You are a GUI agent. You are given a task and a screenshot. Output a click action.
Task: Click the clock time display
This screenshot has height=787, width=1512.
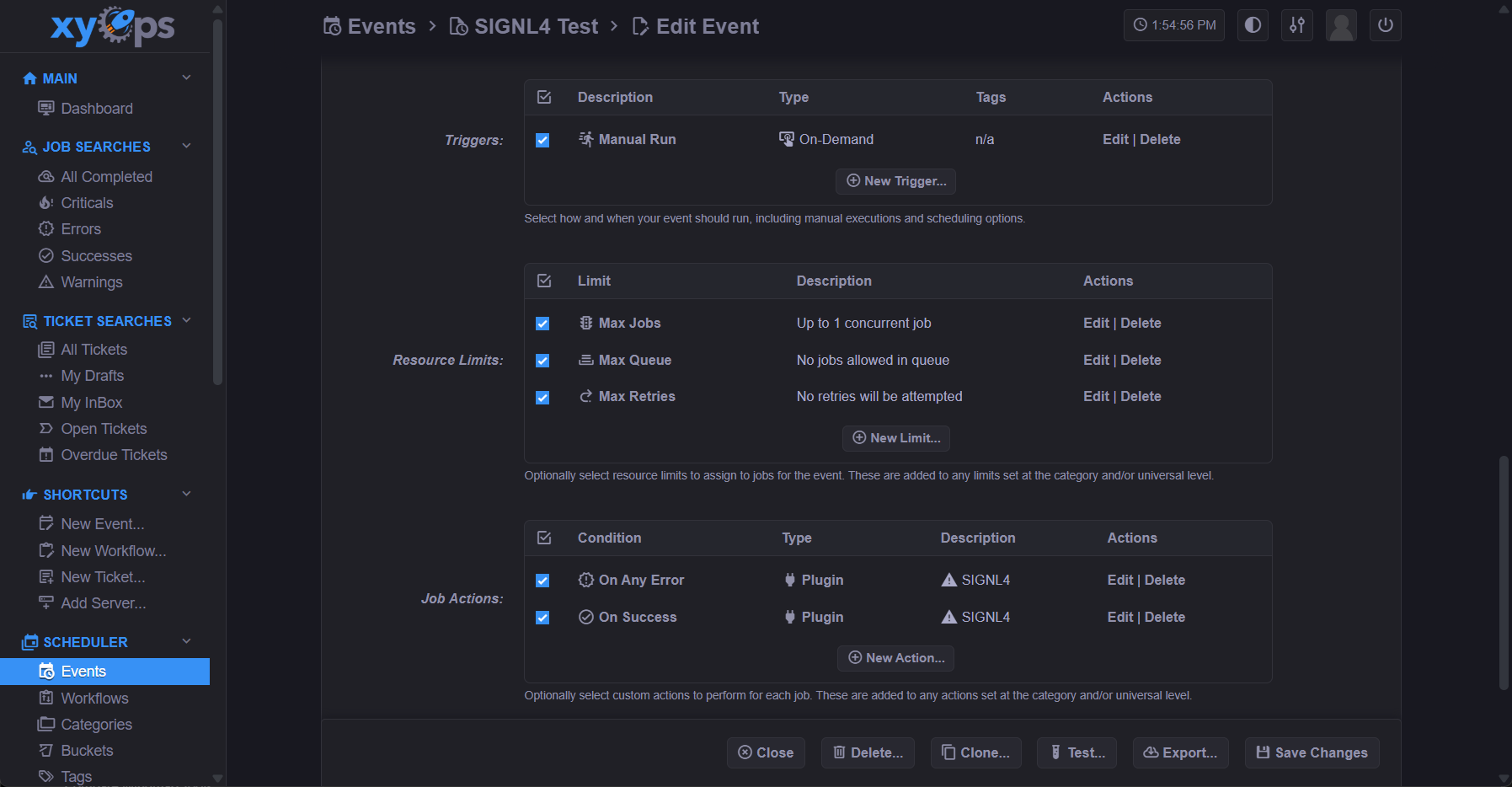coord(1174,25)
